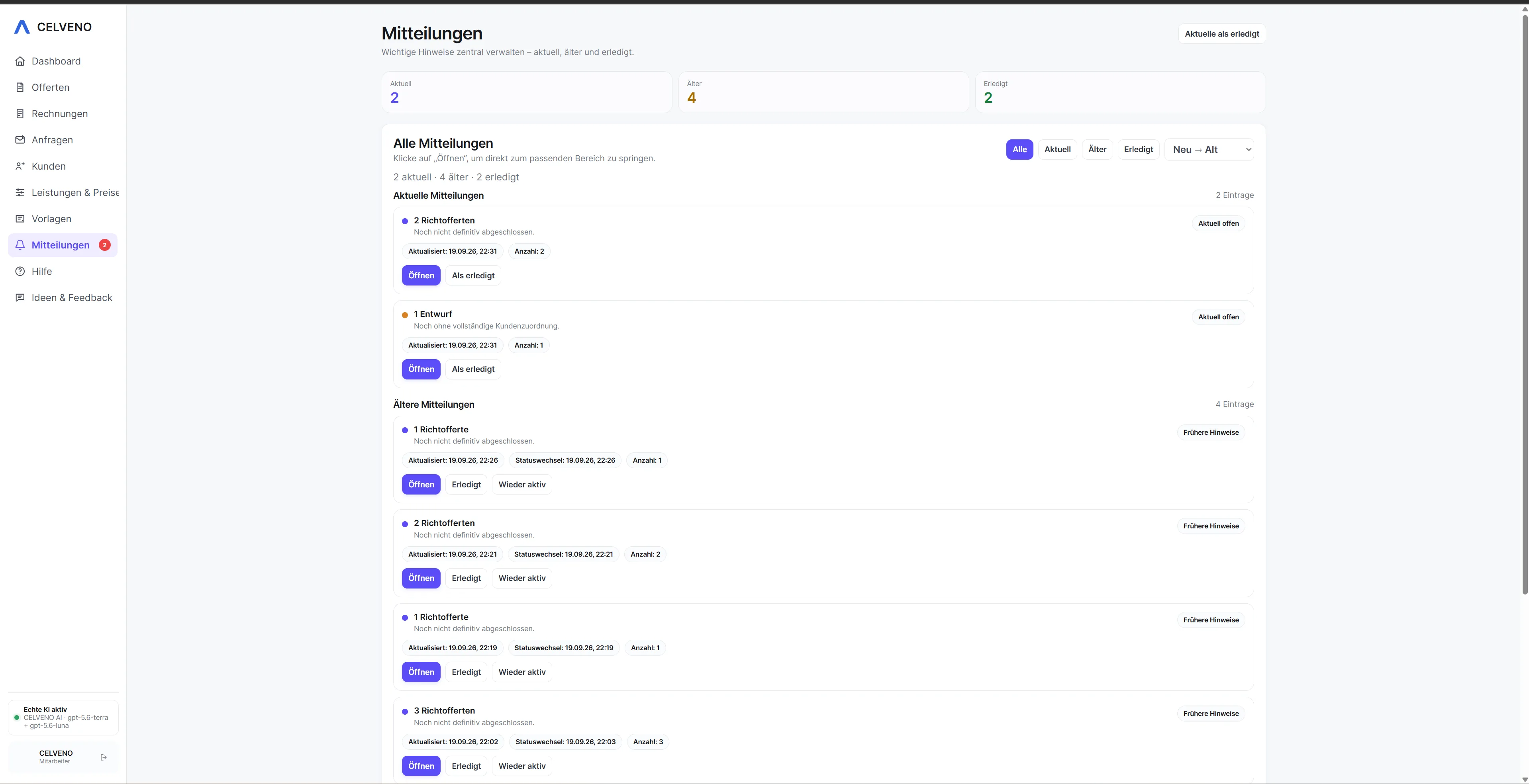Mark current 2 Richtofferten as erledigt
Image resolution: width=1529 pixels, height=784 pixels.
[x=473, y=275]
